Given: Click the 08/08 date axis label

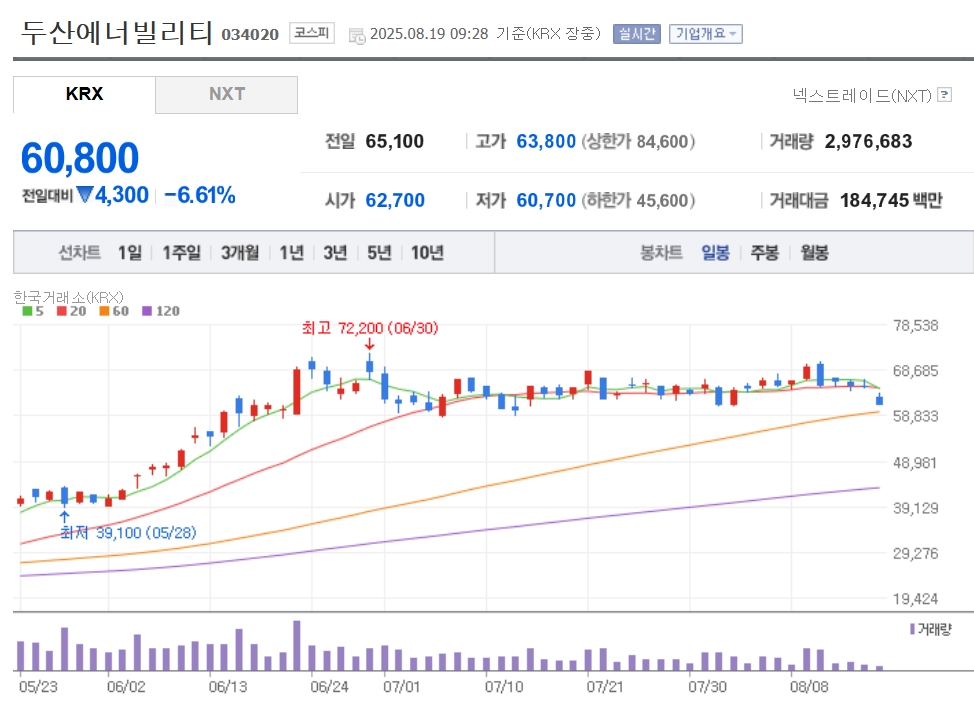Looking at the screenshot, I should coord(809,686).
